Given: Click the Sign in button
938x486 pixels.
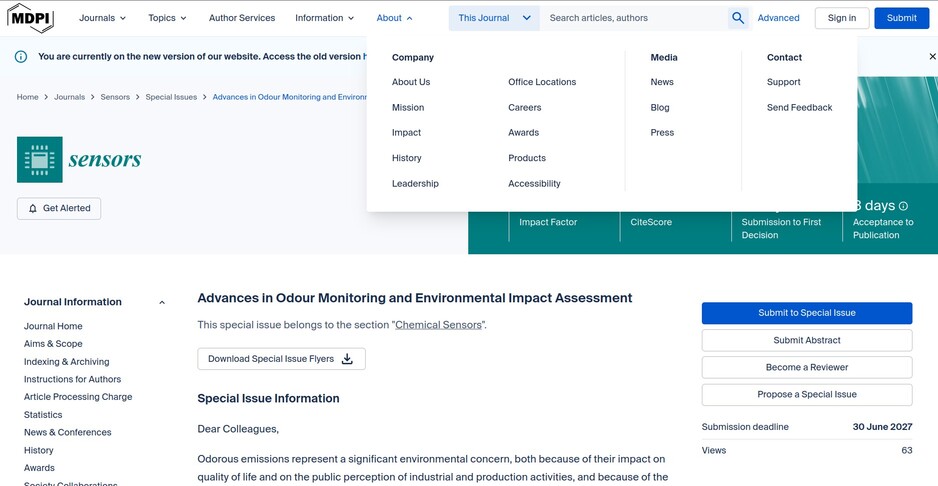Looking at the screenshot, I should 842,18.
